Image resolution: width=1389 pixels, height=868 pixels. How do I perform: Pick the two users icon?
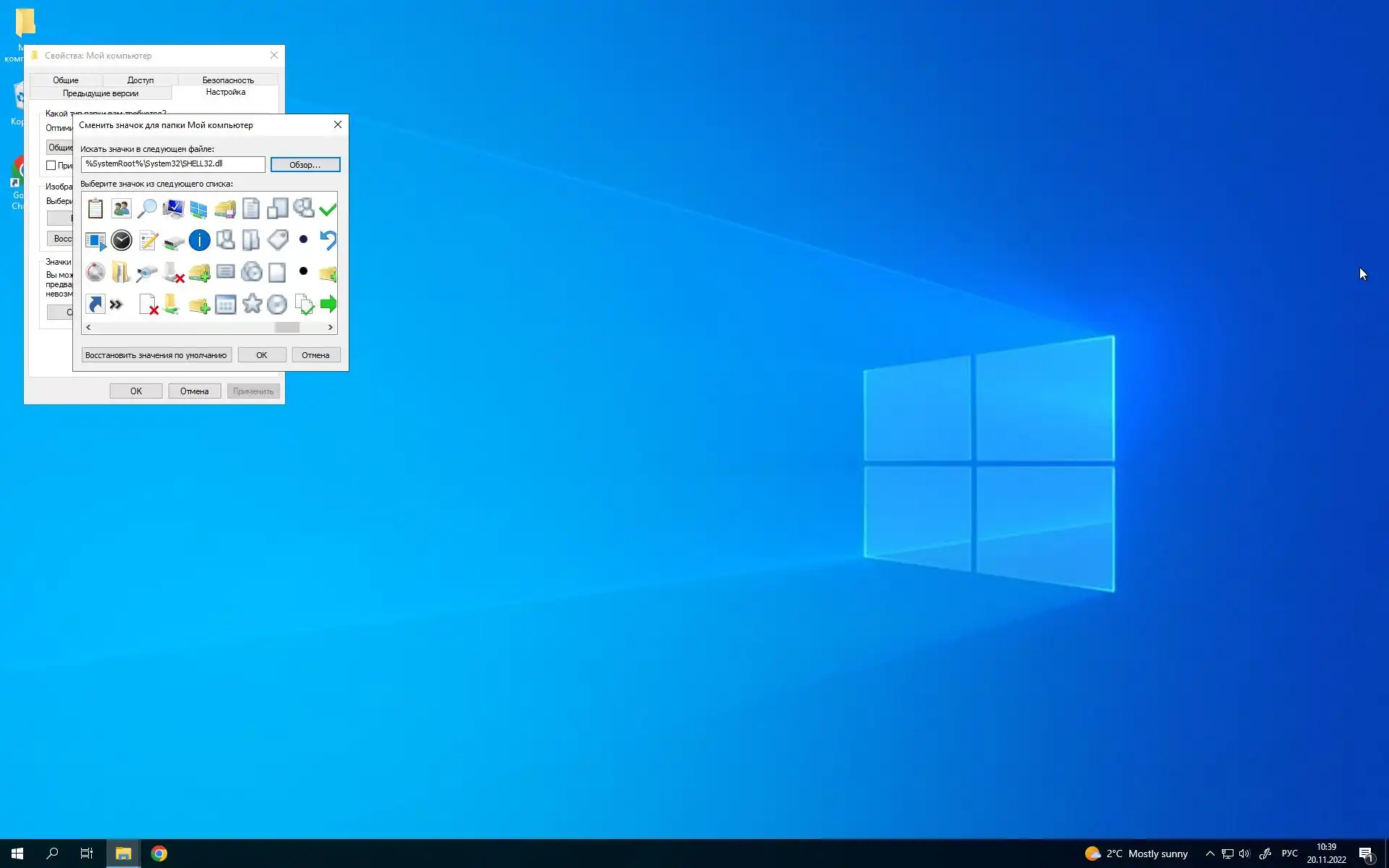[x=122, y=209]
